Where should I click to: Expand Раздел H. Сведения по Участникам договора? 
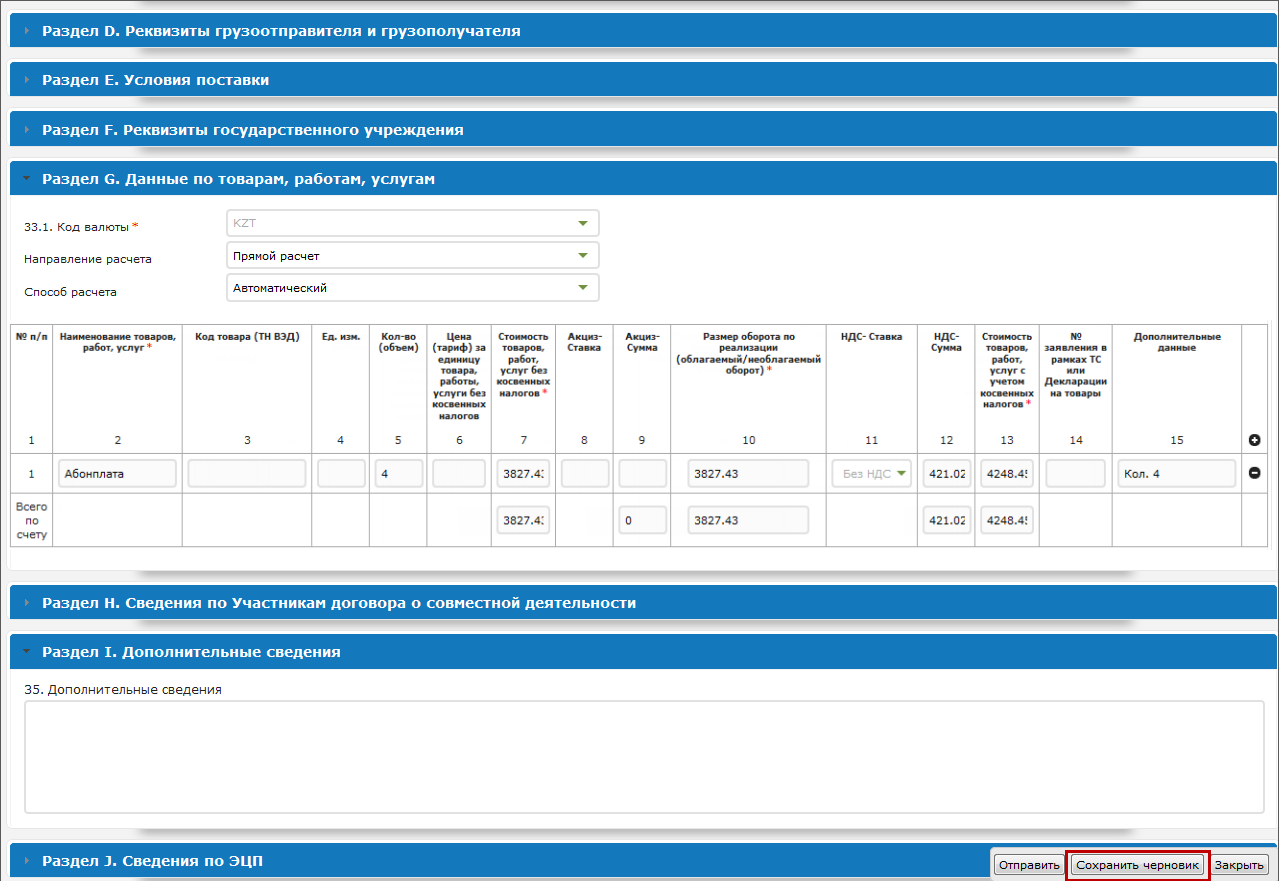click(x=643, y=603)
